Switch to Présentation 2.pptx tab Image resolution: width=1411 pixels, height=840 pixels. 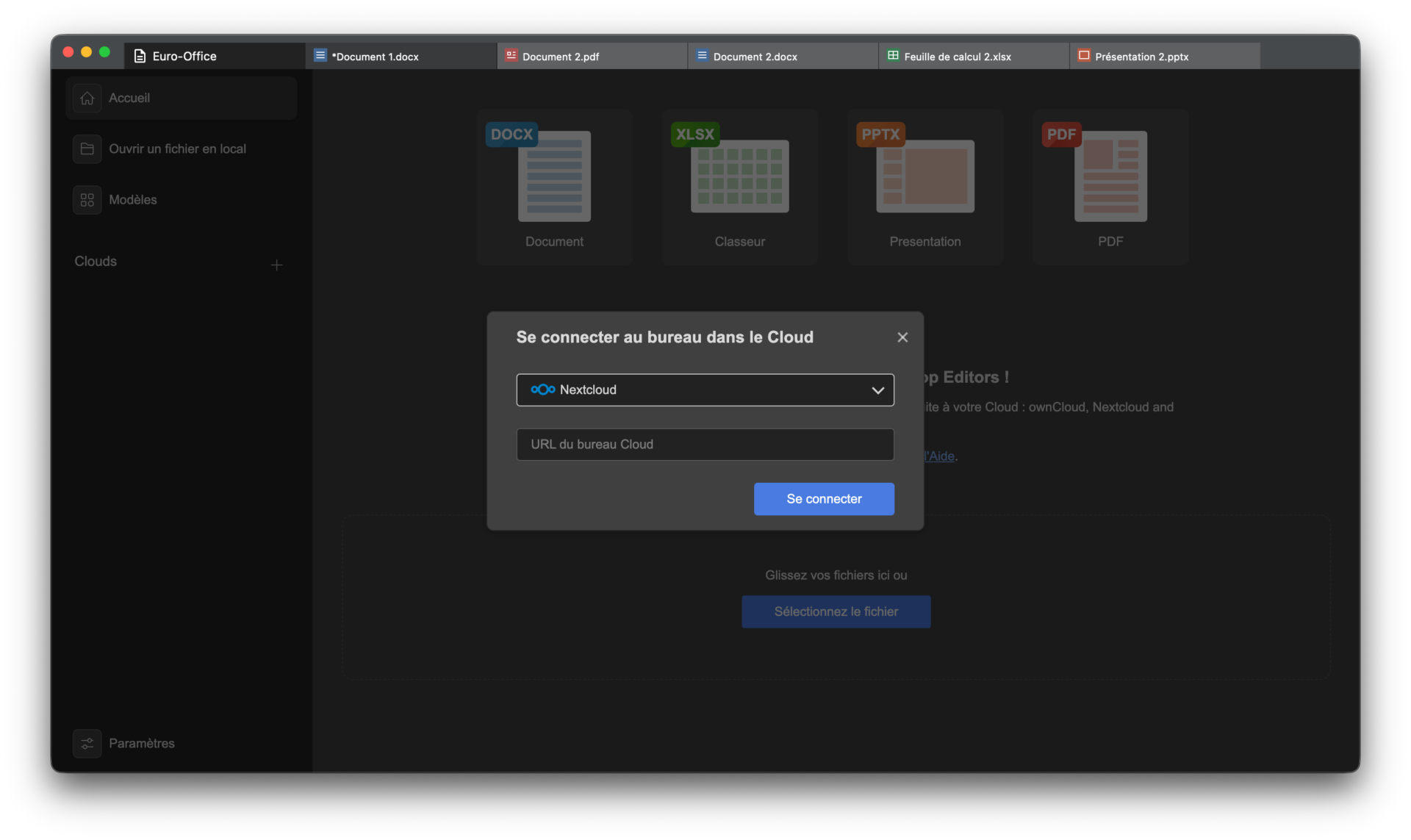(x=1166, y=56)
